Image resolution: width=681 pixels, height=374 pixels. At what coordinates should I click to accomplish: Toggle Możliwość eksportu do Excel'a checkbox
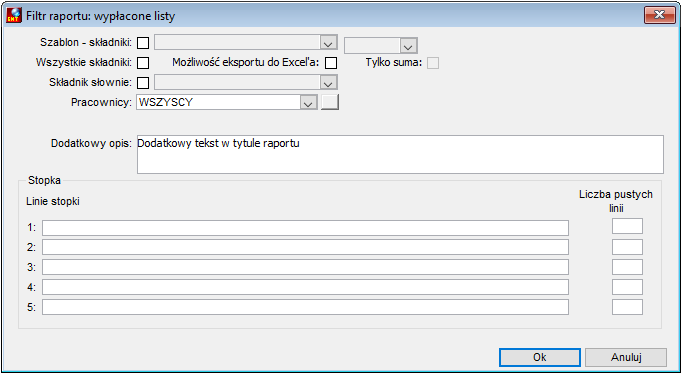tap(331, 63)
